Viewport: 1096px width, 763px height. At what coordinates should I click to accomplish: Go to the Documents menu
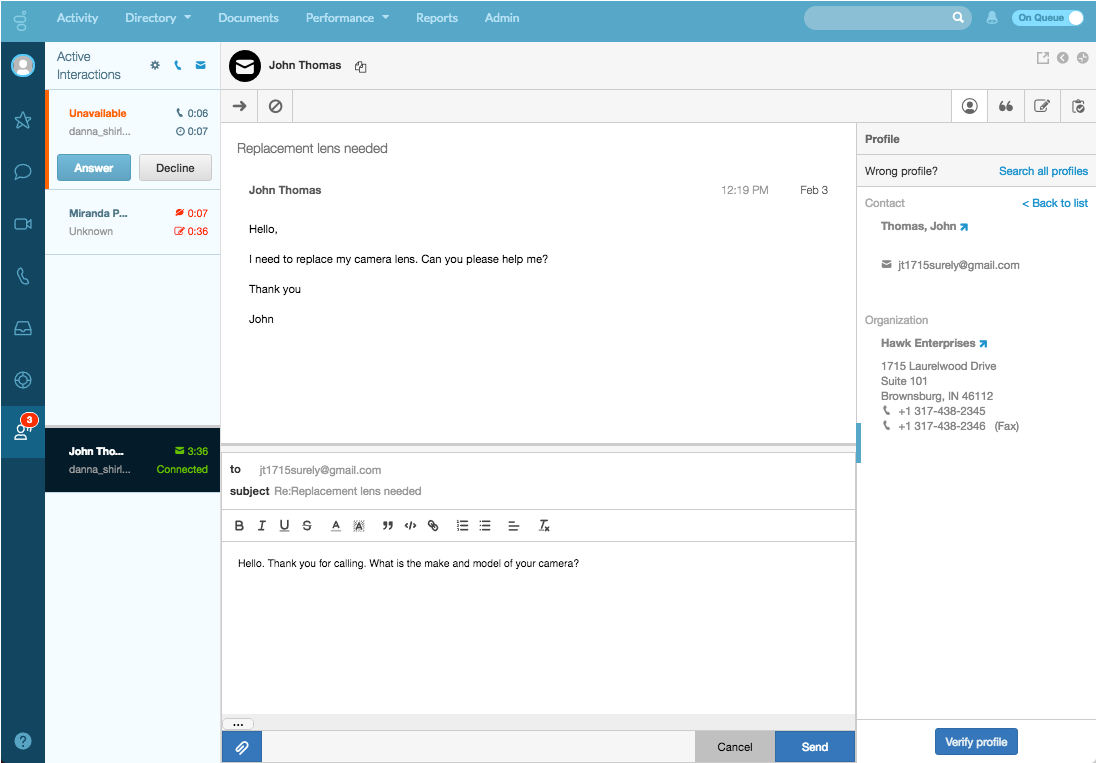(248, 18)
